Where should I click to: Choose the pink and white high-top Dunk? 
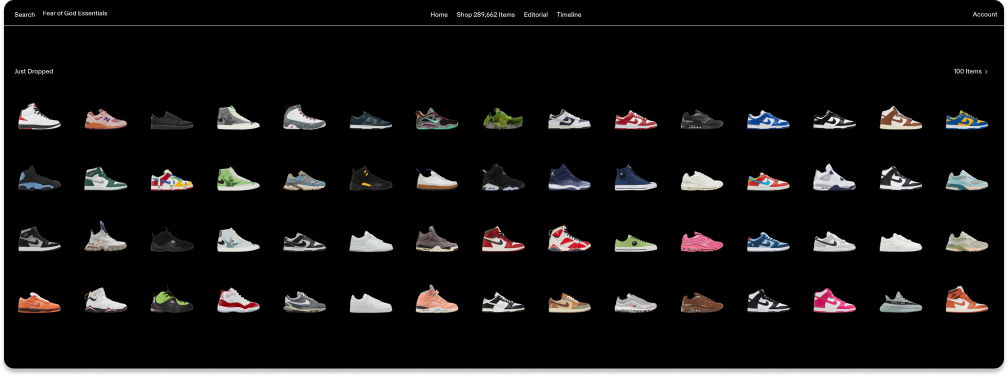[834, 300]
